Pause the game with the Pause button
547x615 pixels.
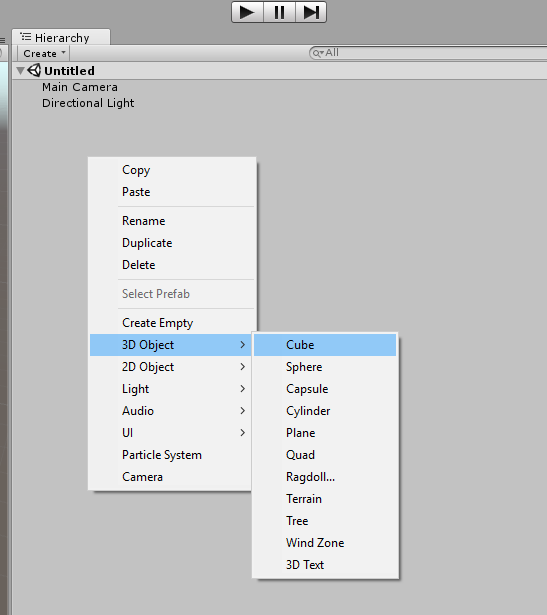coord(279,12)
